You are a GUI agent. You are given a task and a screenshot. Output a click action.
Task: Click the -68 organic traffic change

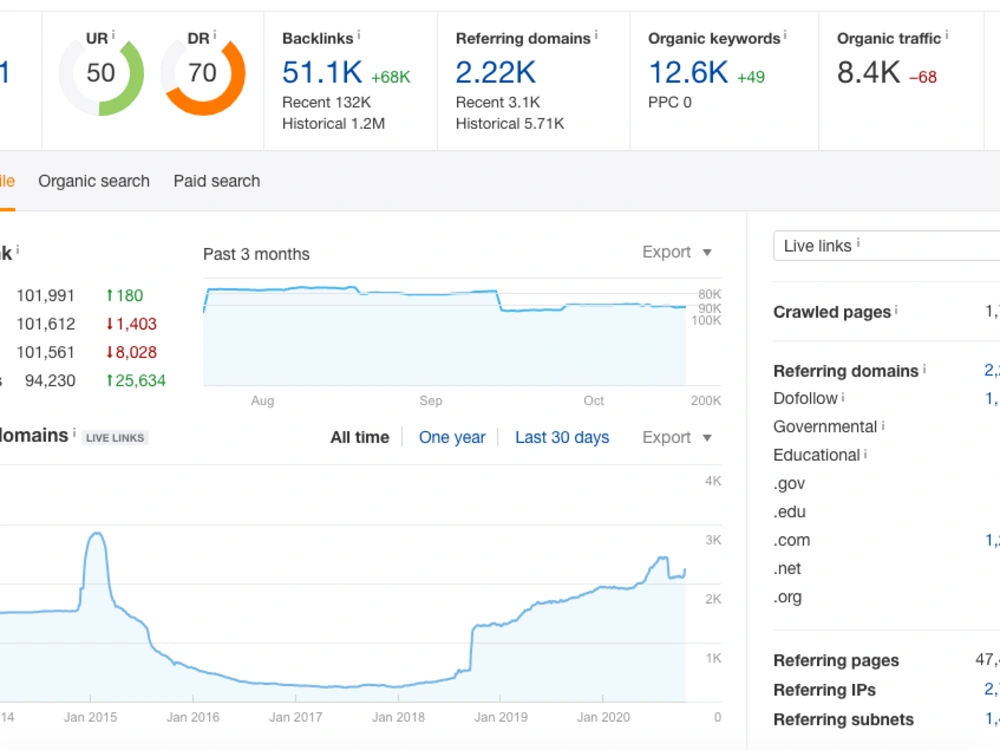click(x=923, y=77)
